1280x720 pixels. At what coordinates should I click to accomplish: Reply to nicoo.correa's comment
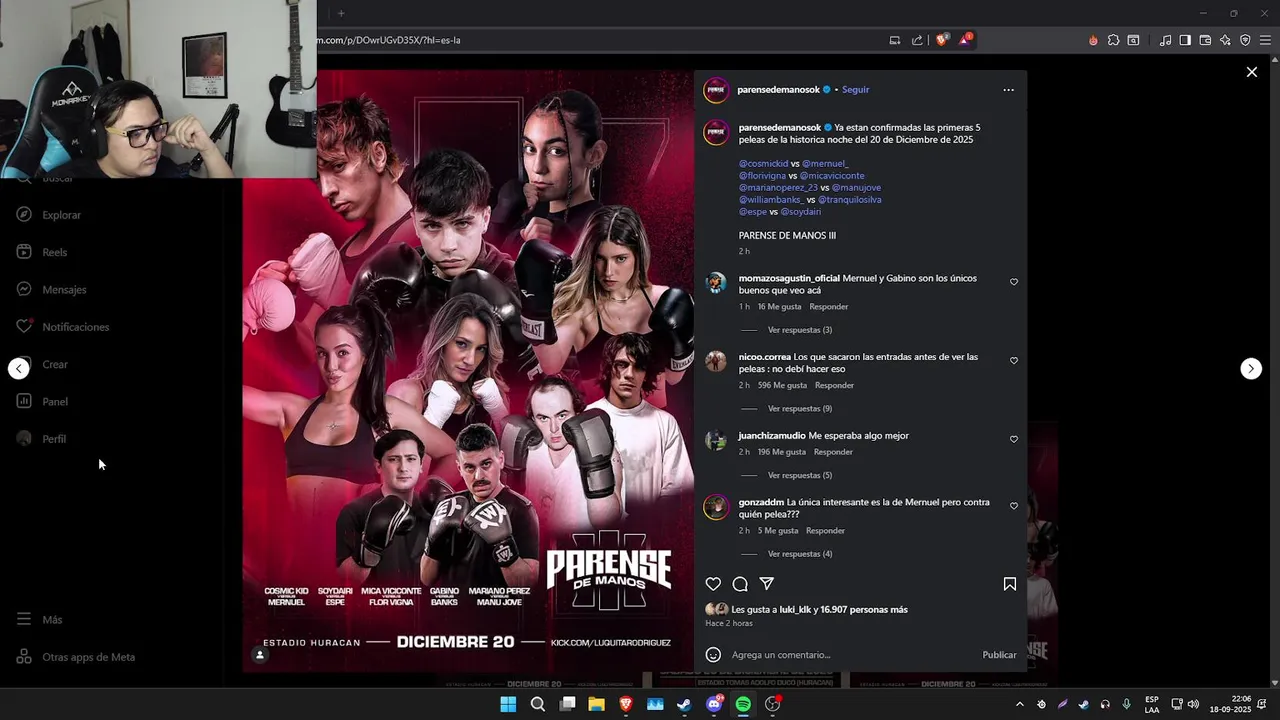point(834,386)
